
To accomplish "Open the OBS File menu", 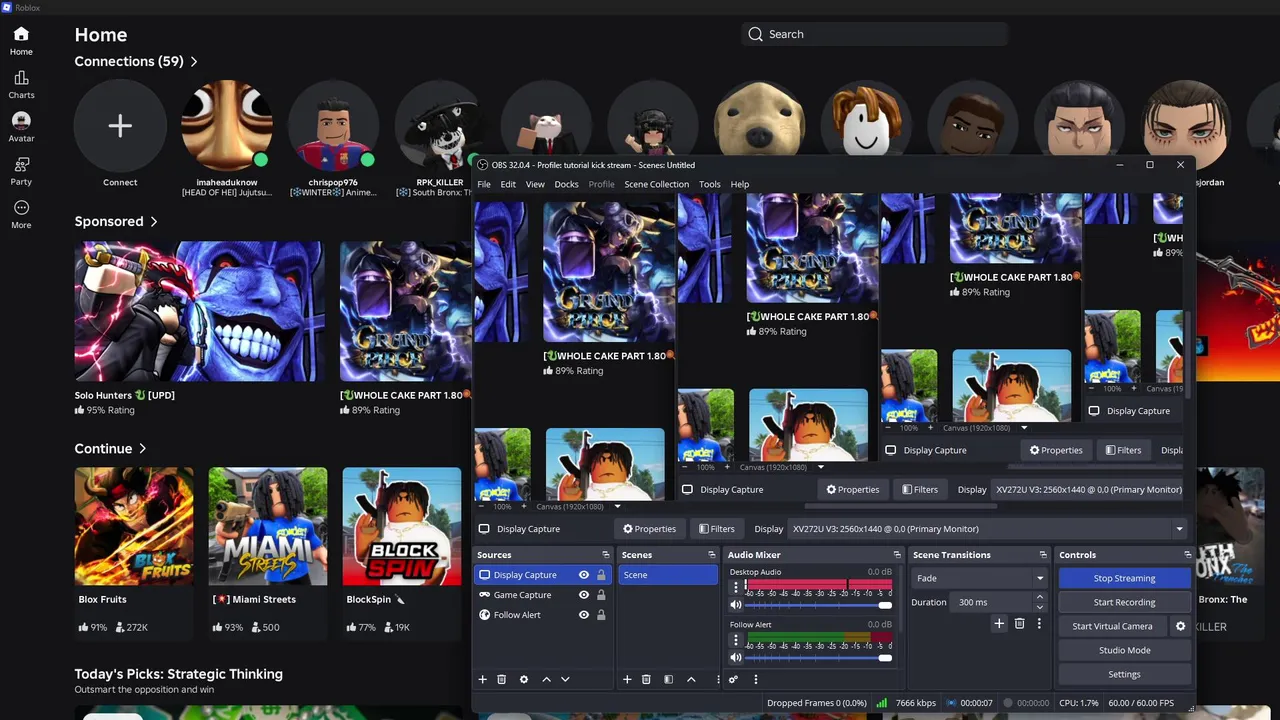I will 484,184.
